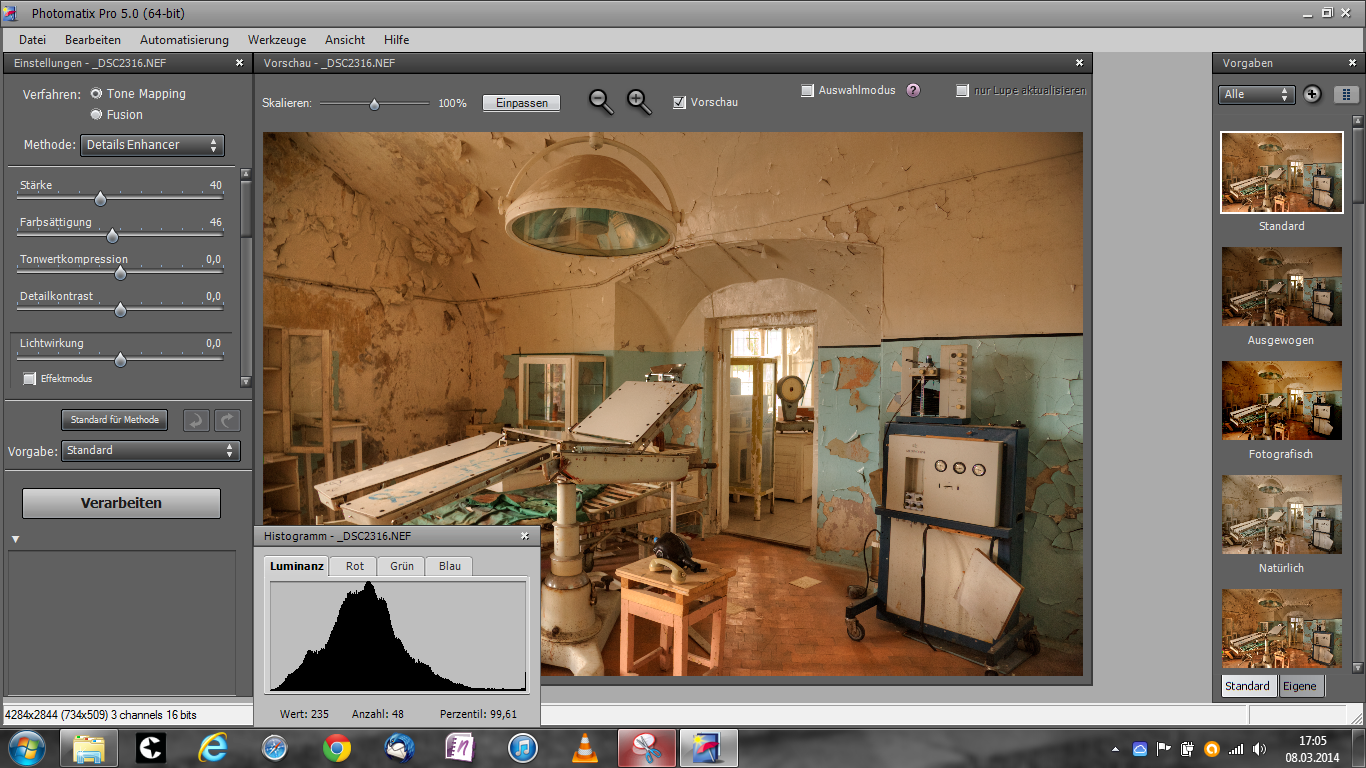This screenshot has height=768, width=1366.
Task: Open OneNote from the taskbar
Action: [461, 747]
